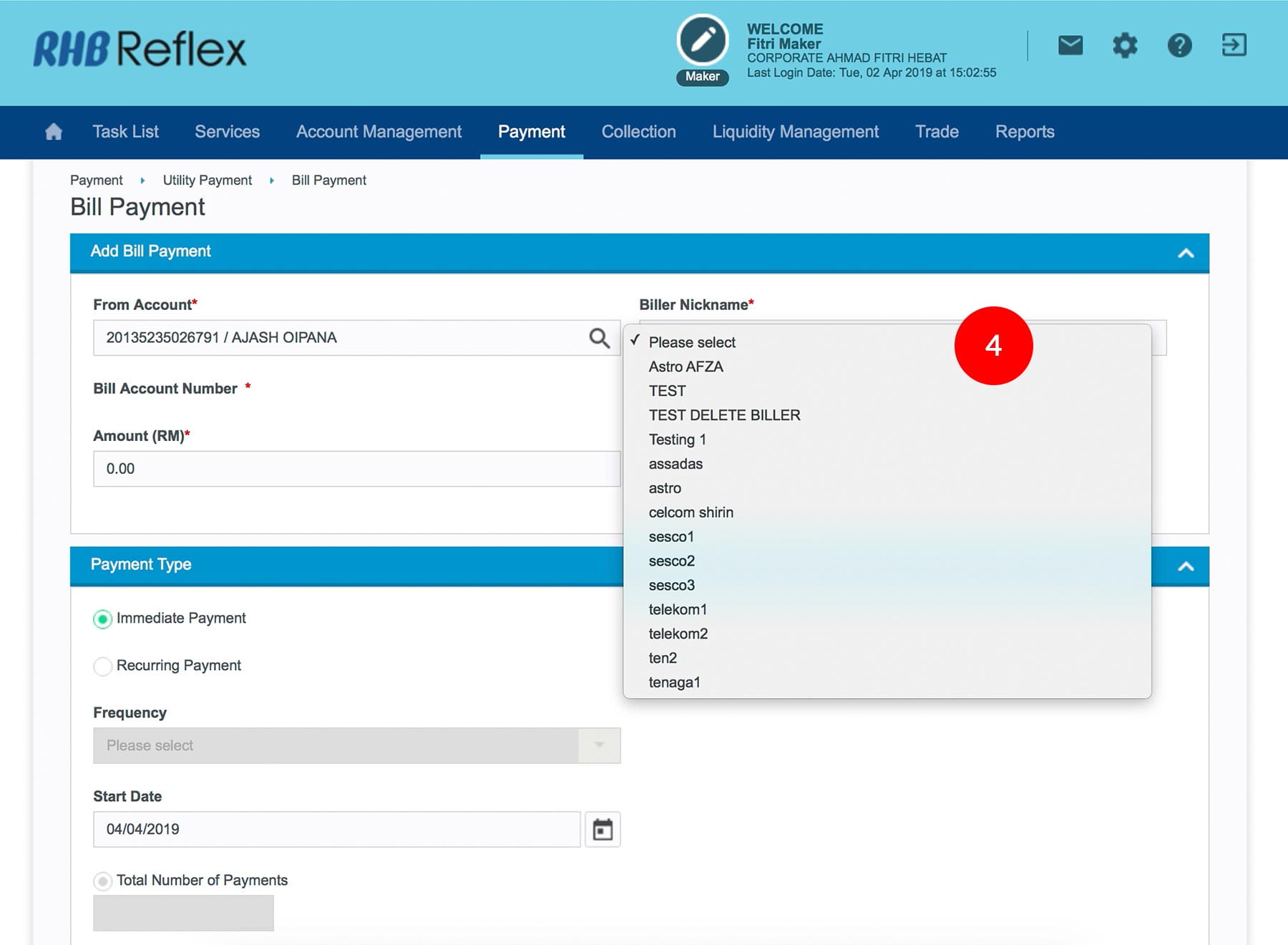Log out using the exit icon
This screenshot has height=945, width=1288.
click(x=1234, y=46)
